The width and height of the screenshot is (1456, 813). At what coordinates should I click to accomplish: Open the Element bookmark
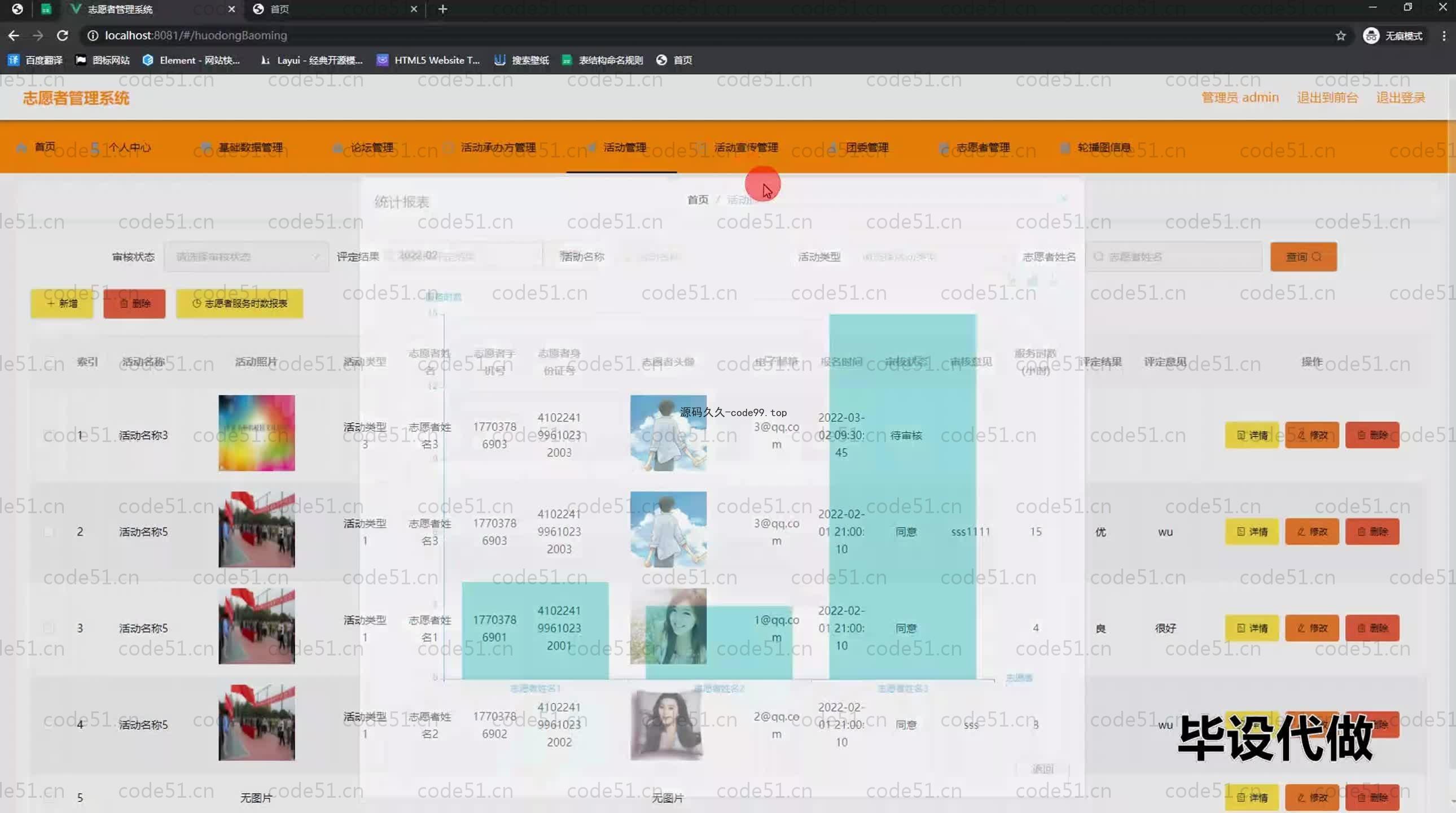click(191, 60)
